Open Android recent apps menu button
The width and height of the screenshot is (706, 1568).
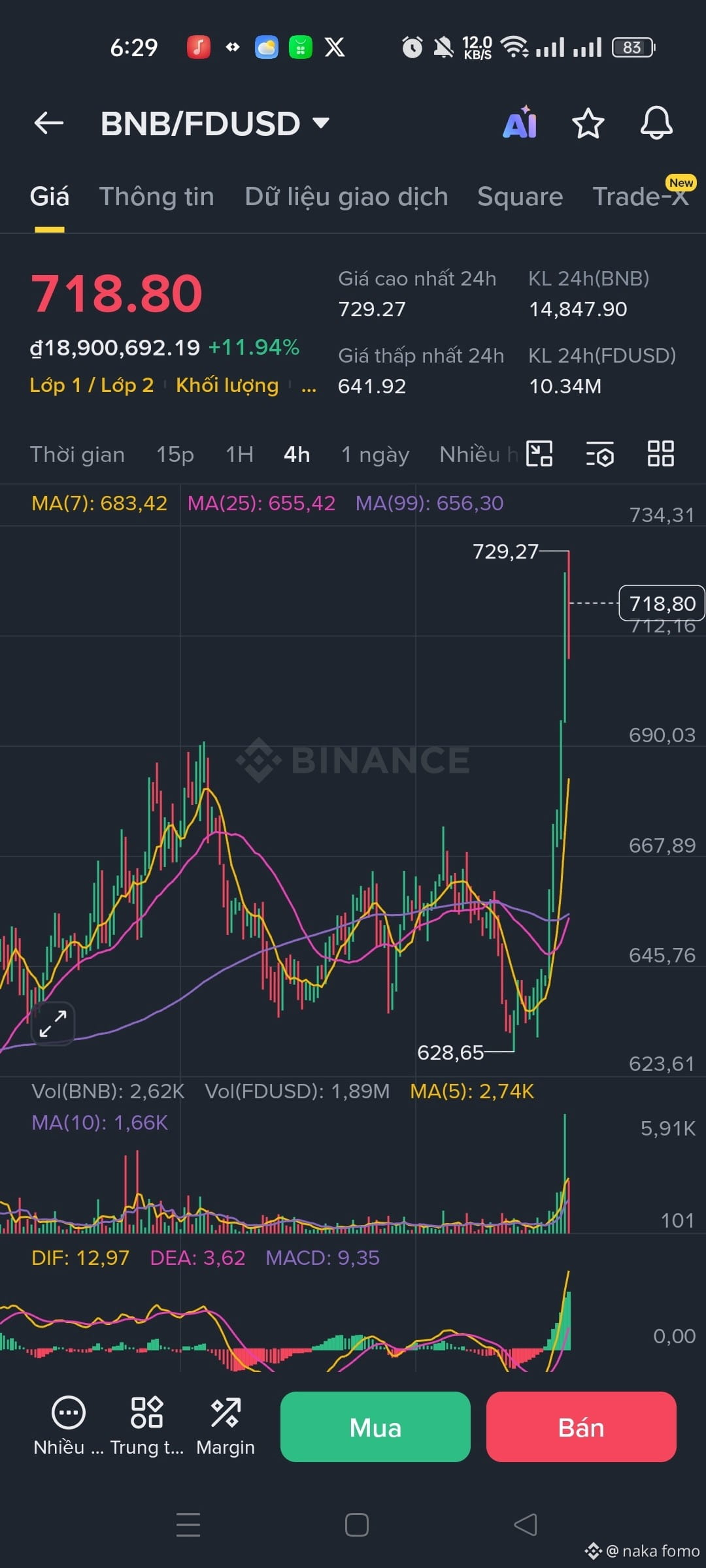click(188, 1524)
